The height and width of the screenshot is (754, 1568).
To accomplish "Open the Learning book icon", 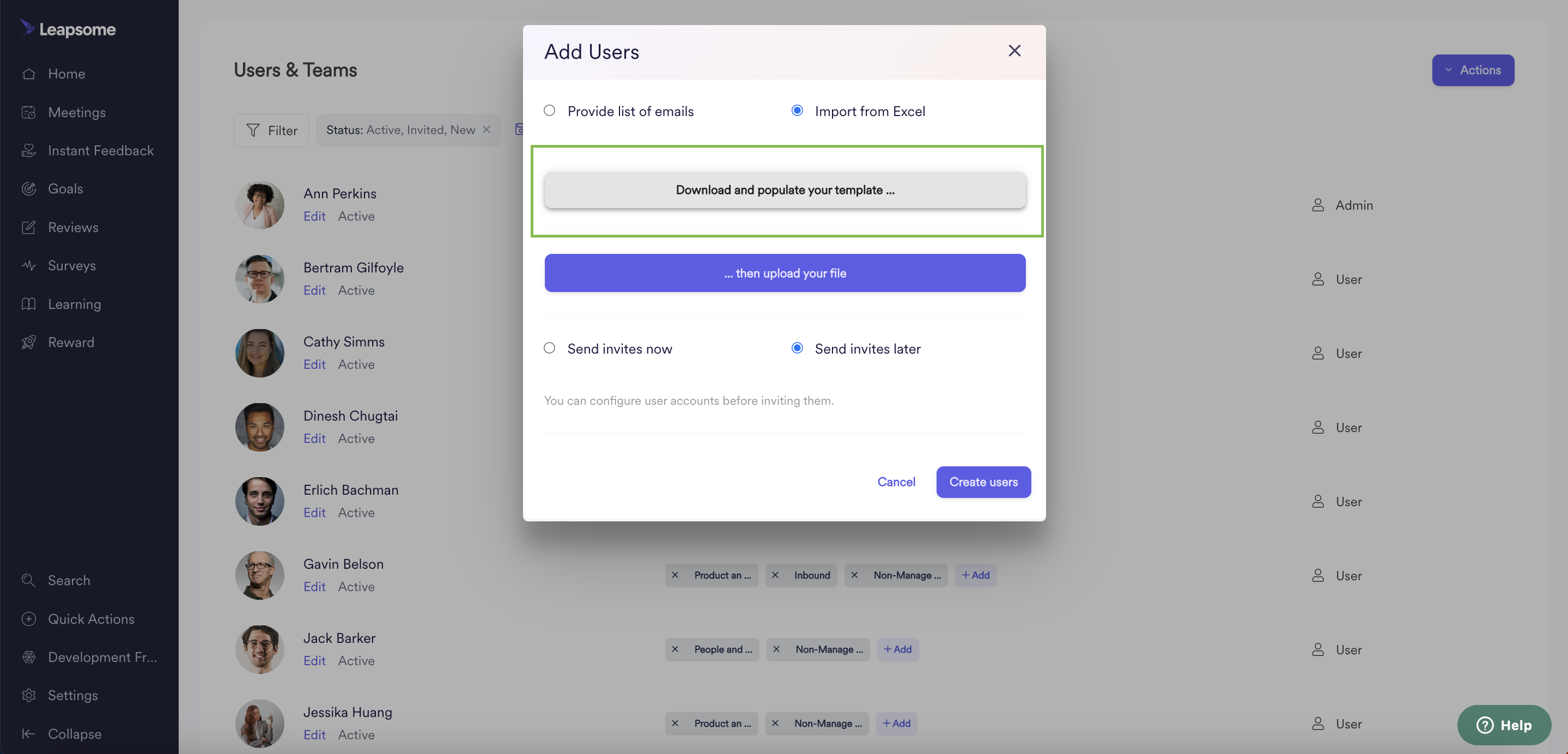I will pyautogui.click(x=29, y=303).
